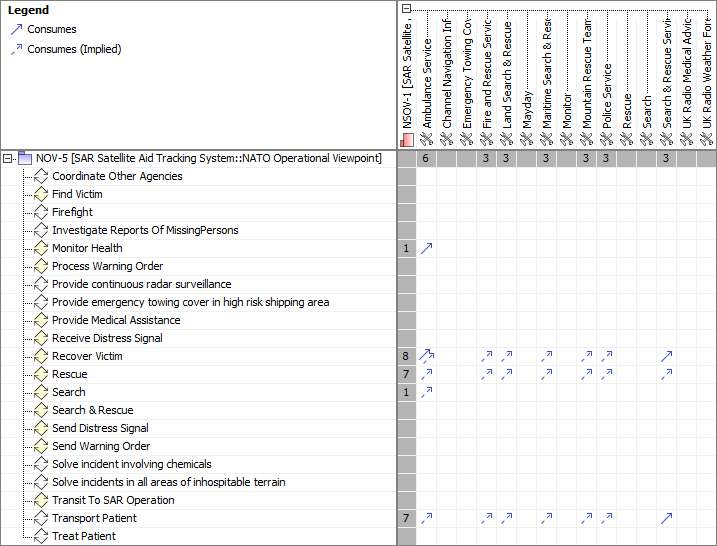Click the count 8 in Recover Victim row
This screenshot has width=717, height=546.
click(x=406, y=356)
